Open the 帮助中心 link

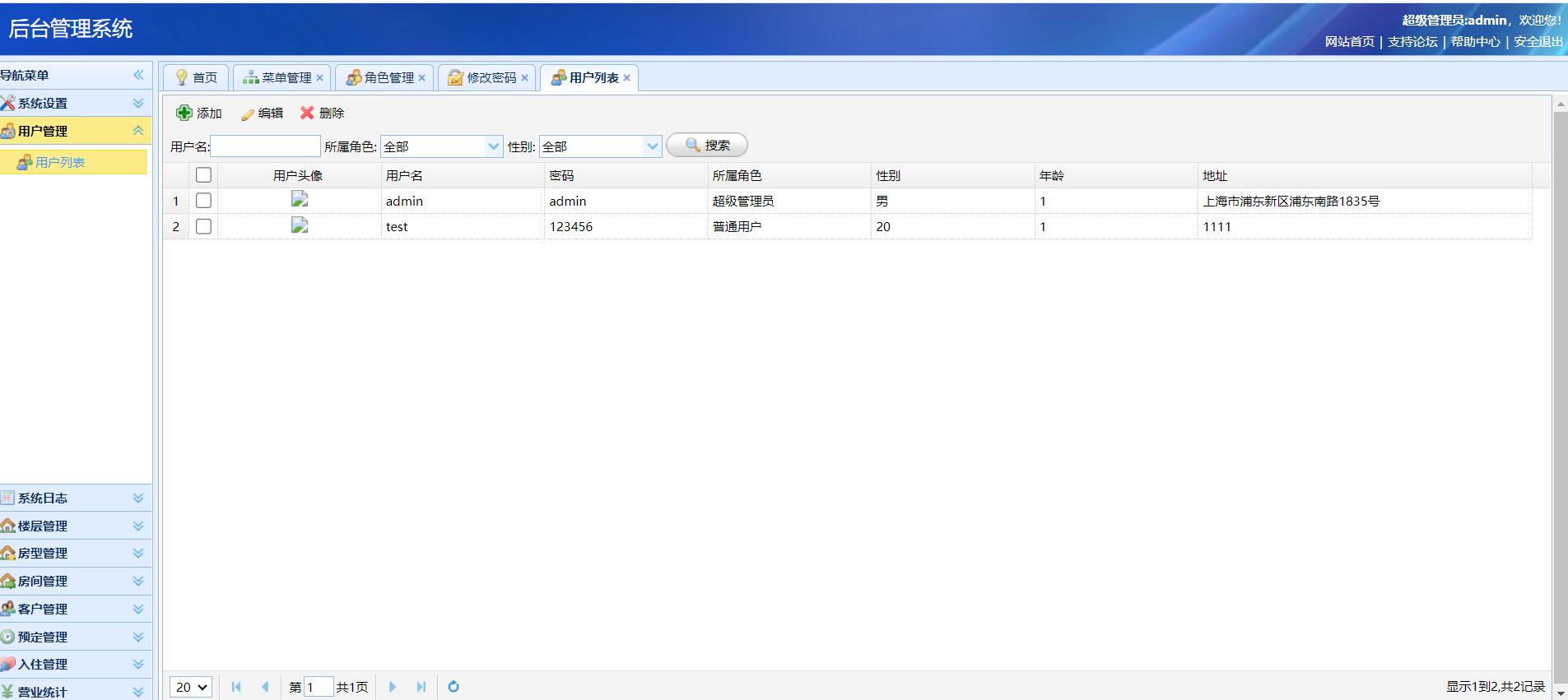(1475, 41)
